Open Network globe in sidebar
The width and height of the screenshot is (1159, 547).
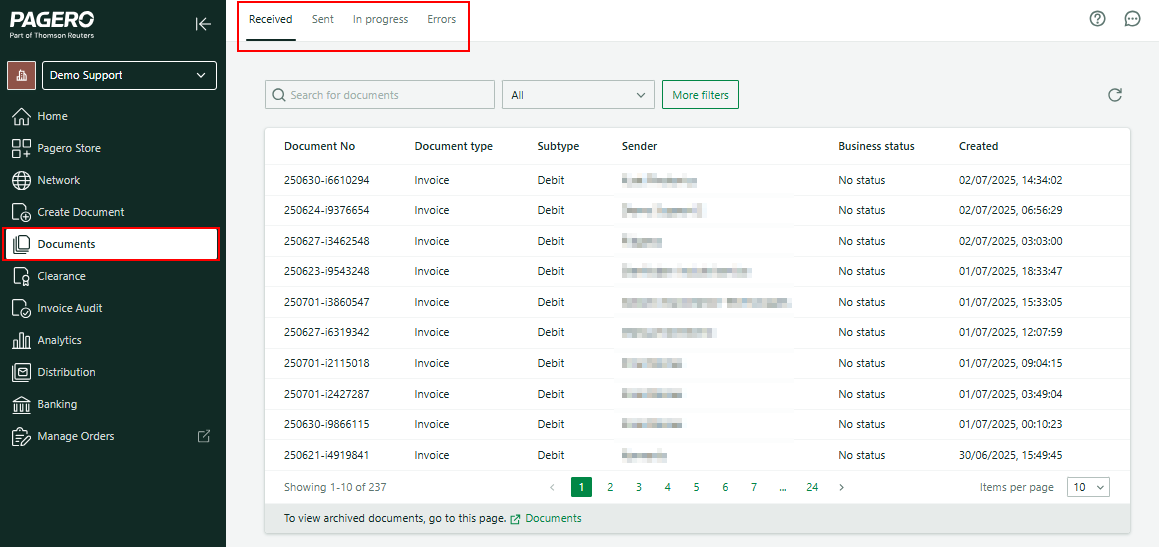tap(58, 180)
